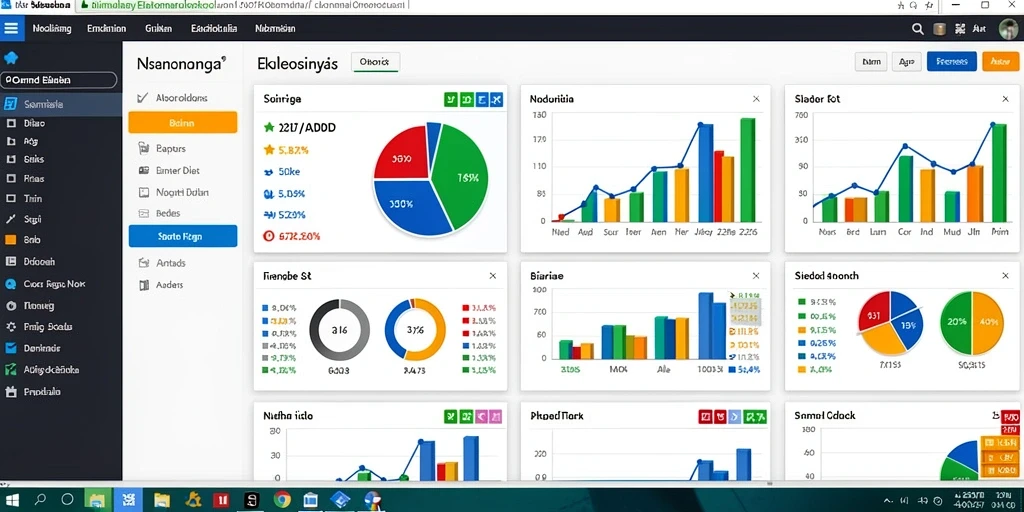Open the Emdinion menu in top bar
Image resolution: width=1024 pixels, height=512 pixels.
tap(106, 29)
